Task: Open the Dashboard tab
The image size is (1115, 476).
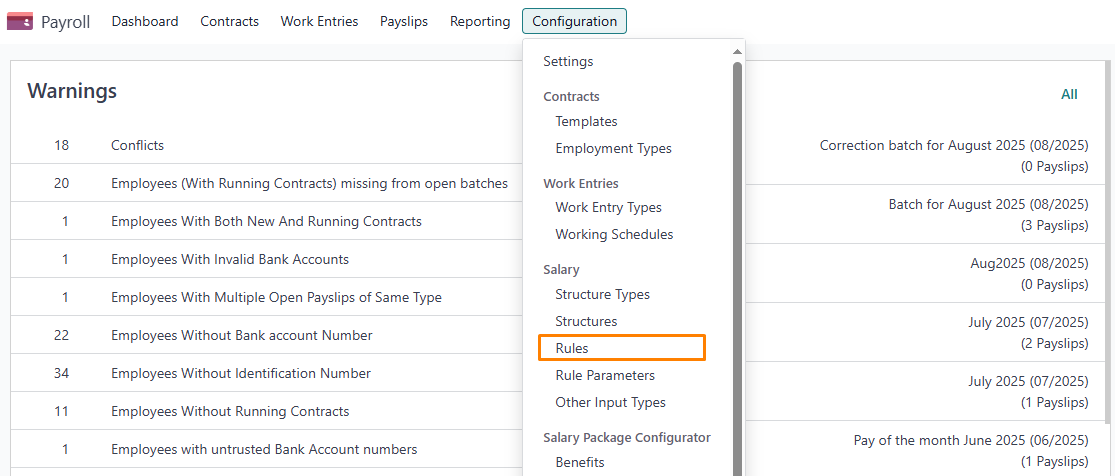Action: 145,21
